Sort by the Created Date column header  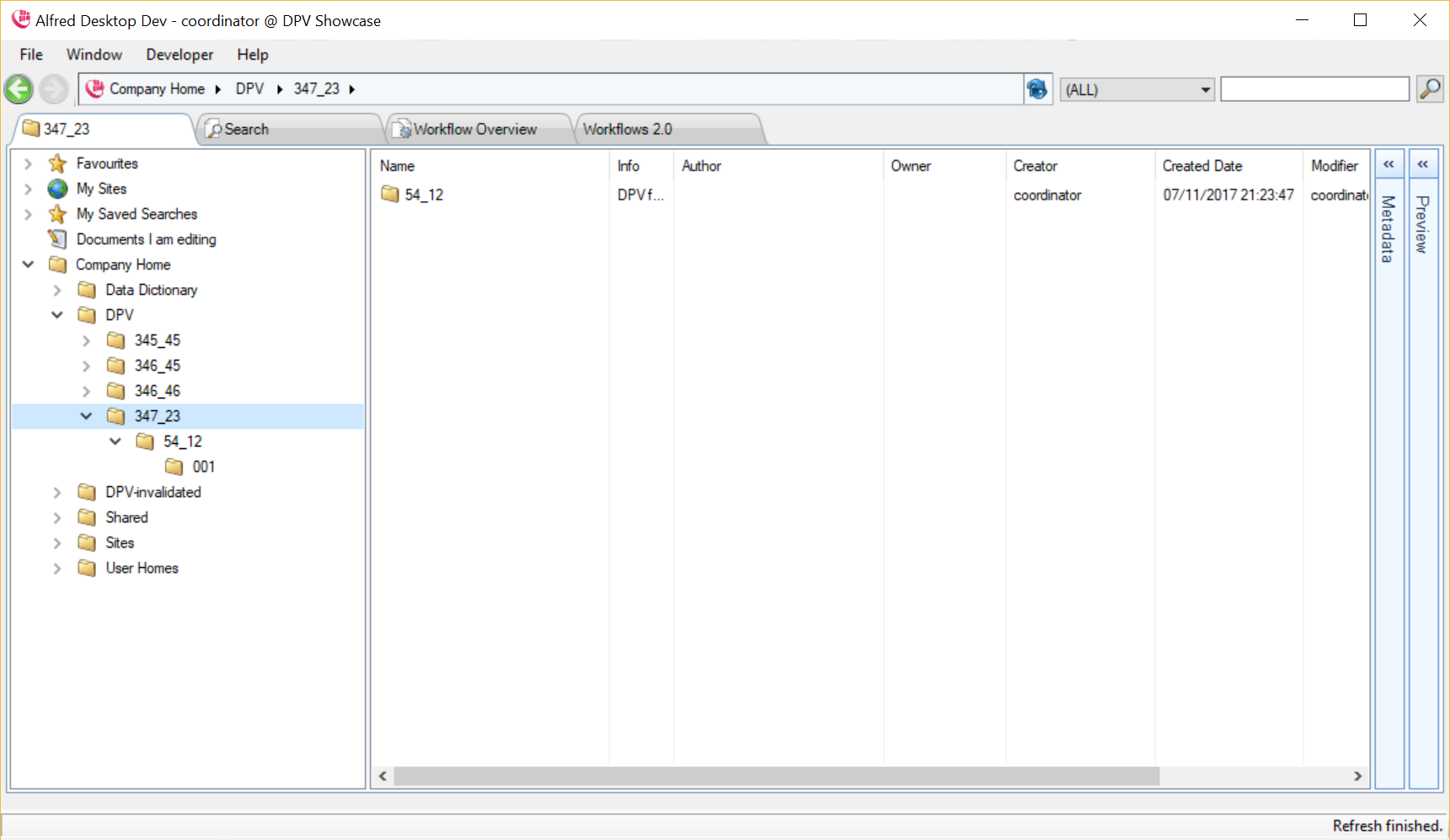click(1202, 166)
